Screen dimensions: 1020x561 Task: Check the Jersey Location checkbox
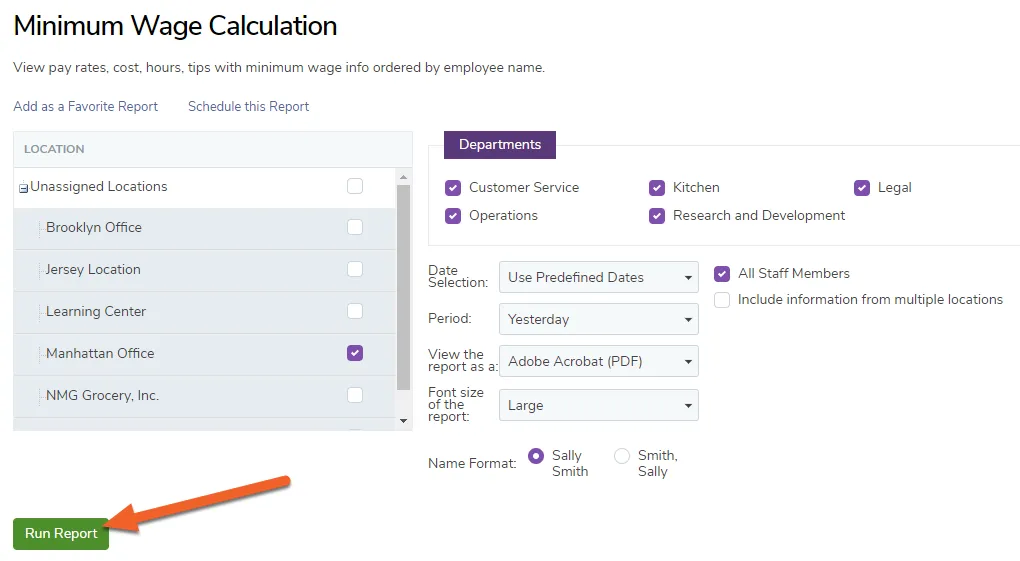click(355, 269)
